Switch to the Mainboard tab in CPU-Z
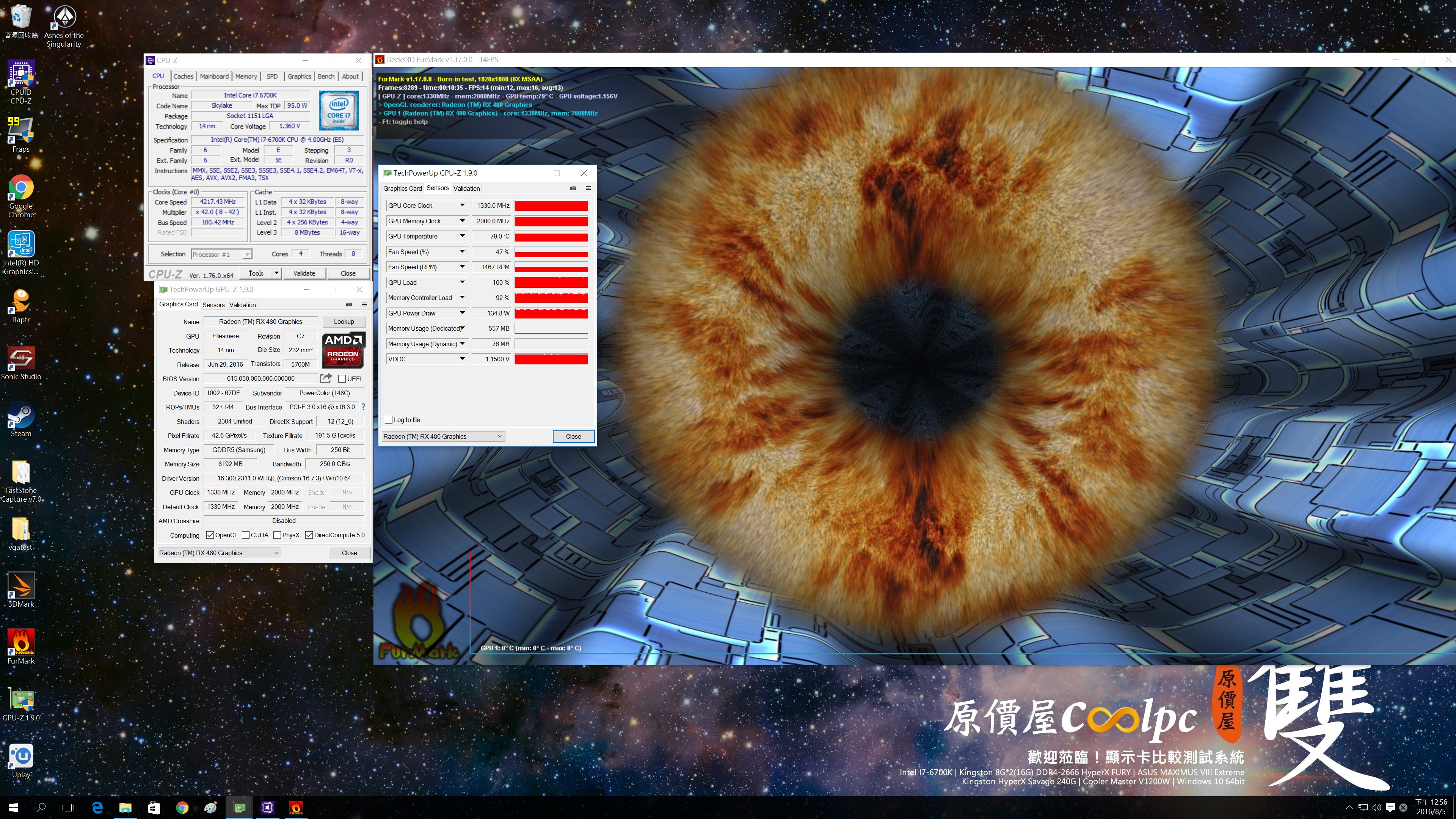 214,76
